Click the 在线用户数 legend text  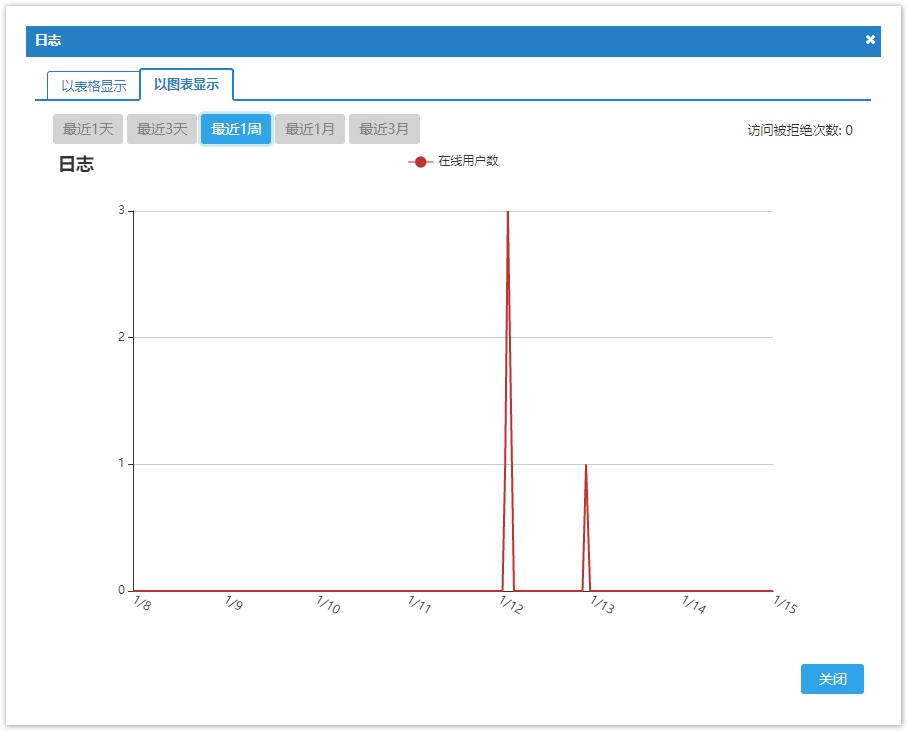click(468, 161)
